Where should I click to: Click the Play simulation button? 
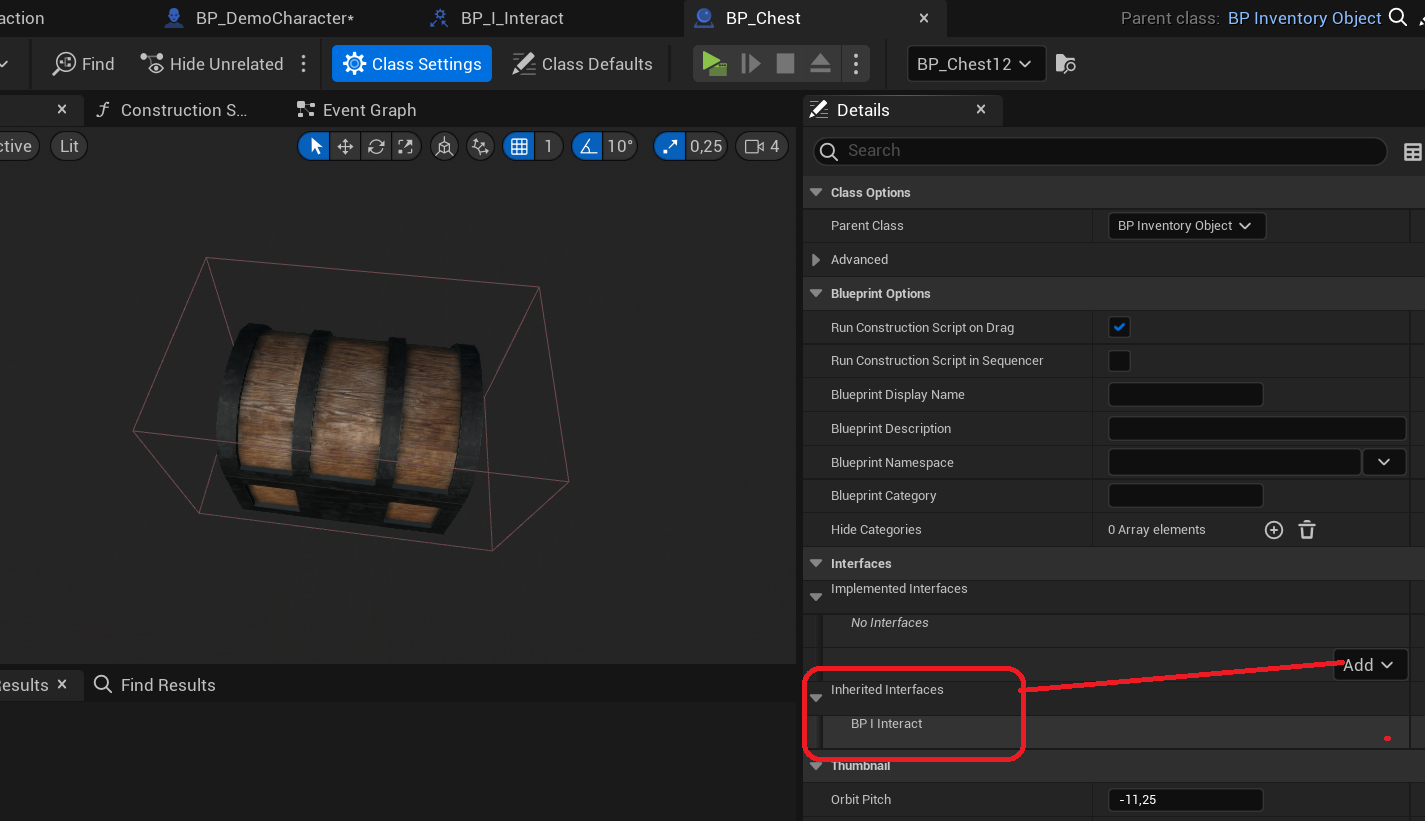[714, 64]
